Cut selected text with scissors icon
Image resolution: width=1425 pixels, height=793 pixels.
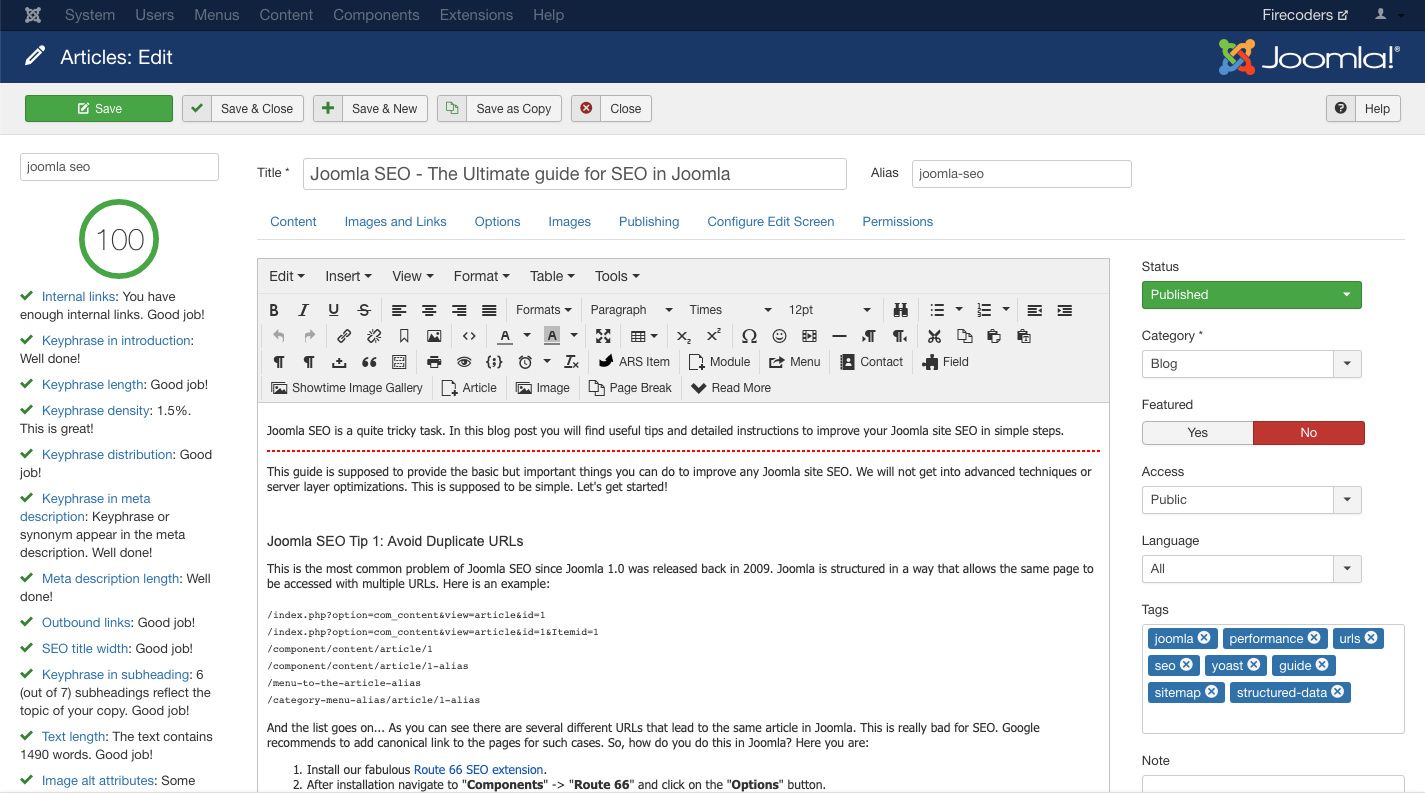click(934, 336)
